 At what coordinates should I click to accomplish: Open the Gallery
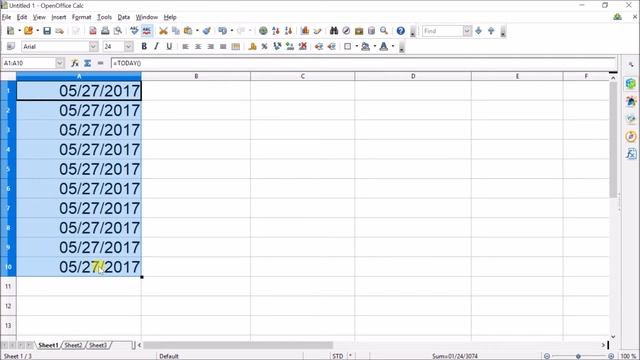359,31
